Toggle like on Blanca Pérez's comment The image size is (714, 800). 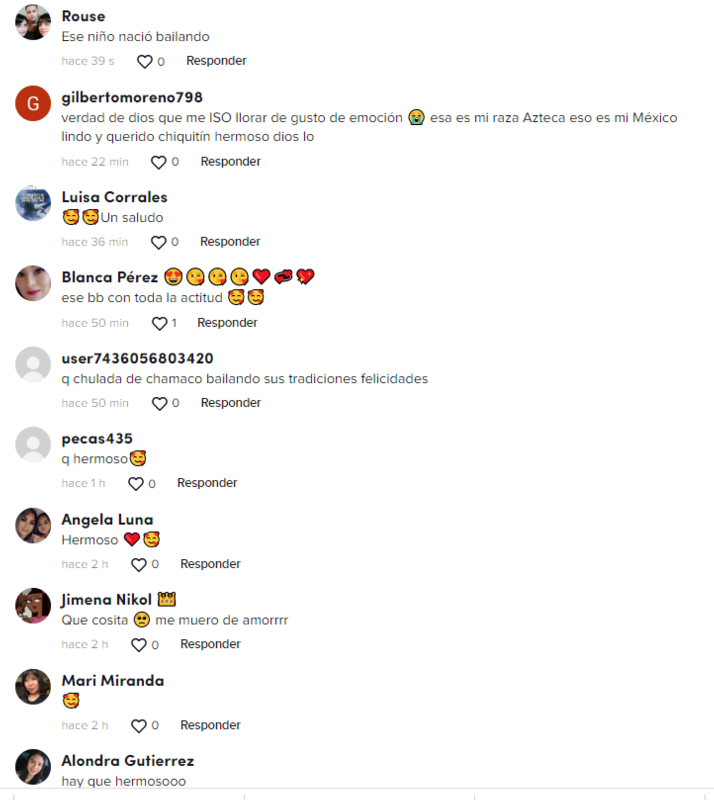[x=160, y=323]
